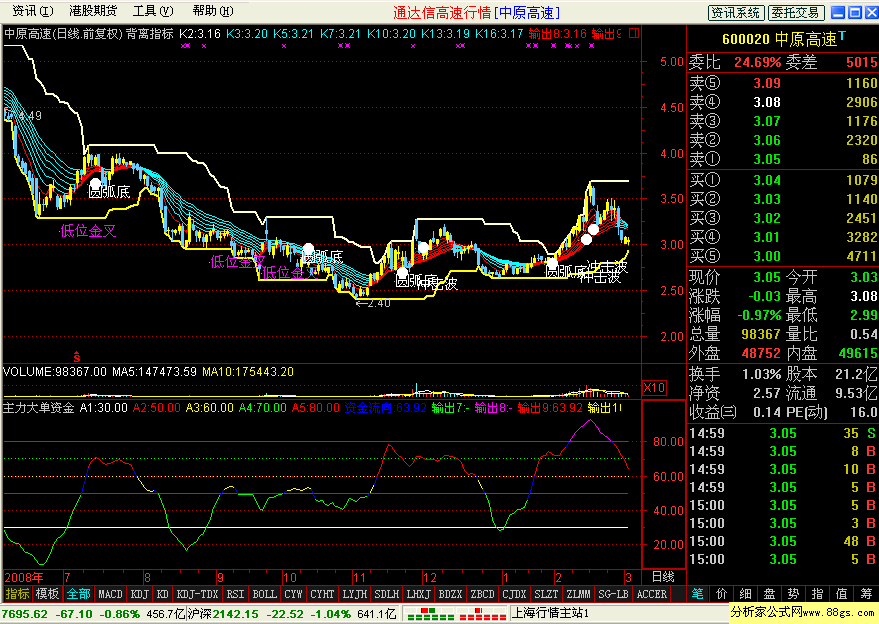
Task: Click the 日线 period label
Action: [663, 577]
